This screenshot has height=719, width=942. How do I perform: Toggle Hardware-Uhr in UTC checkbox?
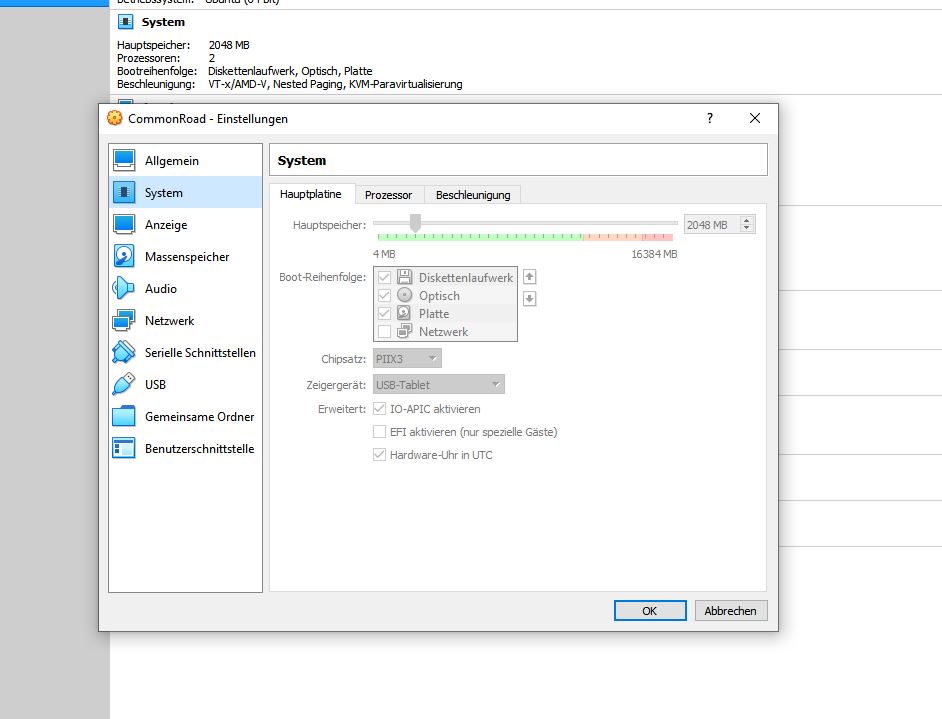coord(380,455)
